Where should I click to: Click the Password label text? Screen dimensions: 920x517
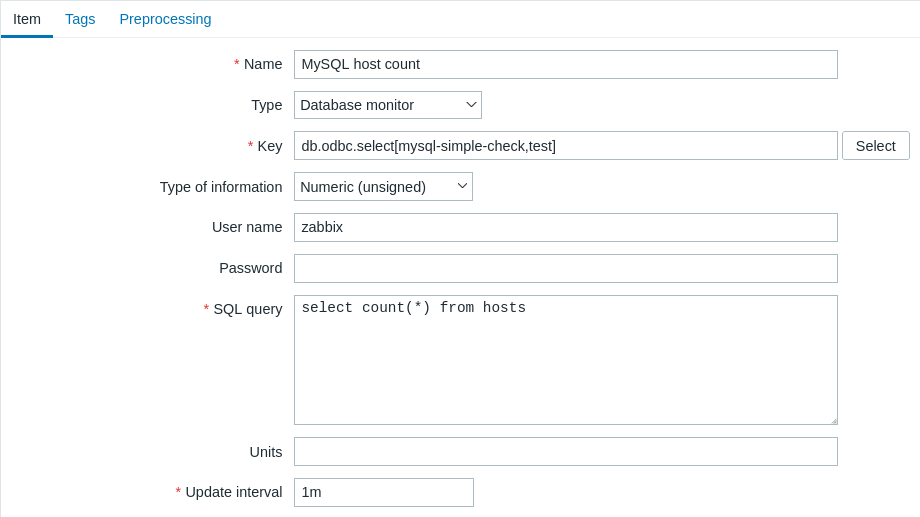tap(250, 268)
